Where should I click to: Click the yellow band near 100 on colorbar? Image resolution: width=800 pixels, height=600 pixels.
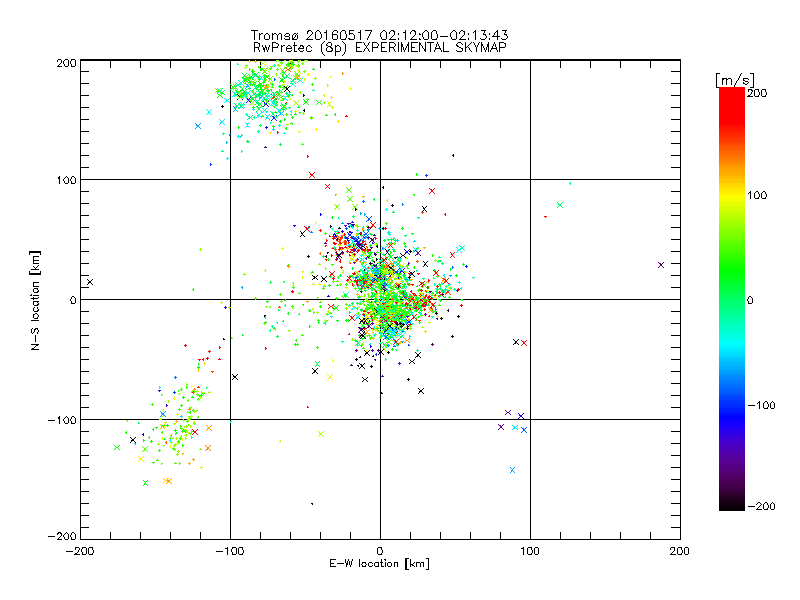click(732, 196)
